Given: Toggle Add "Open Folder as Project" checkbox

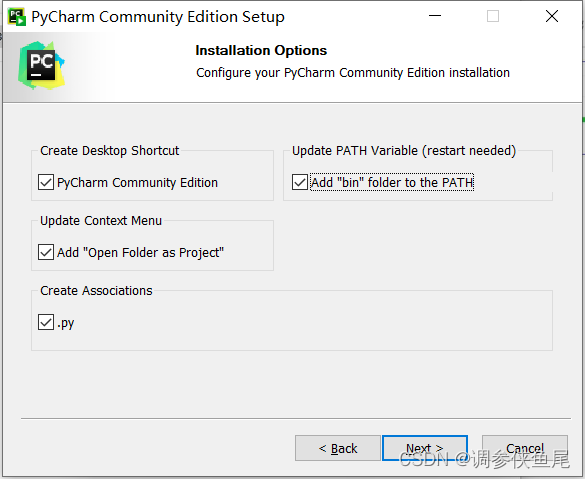Looking at the screenshot, I should click(46, 252).
